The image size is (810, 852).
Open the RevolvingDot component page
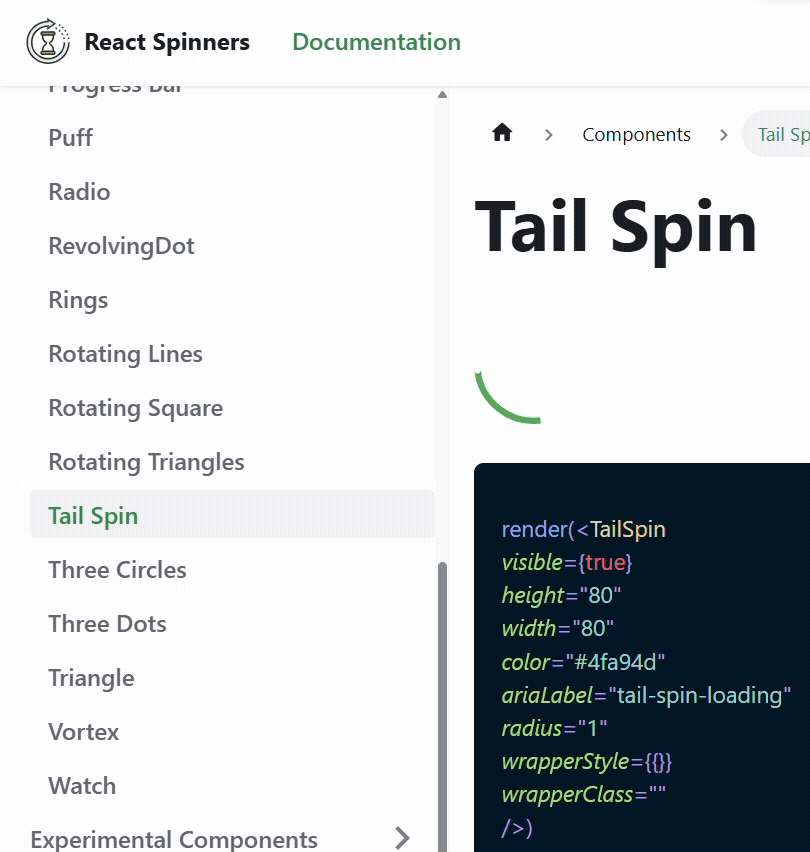pos(121,246)
